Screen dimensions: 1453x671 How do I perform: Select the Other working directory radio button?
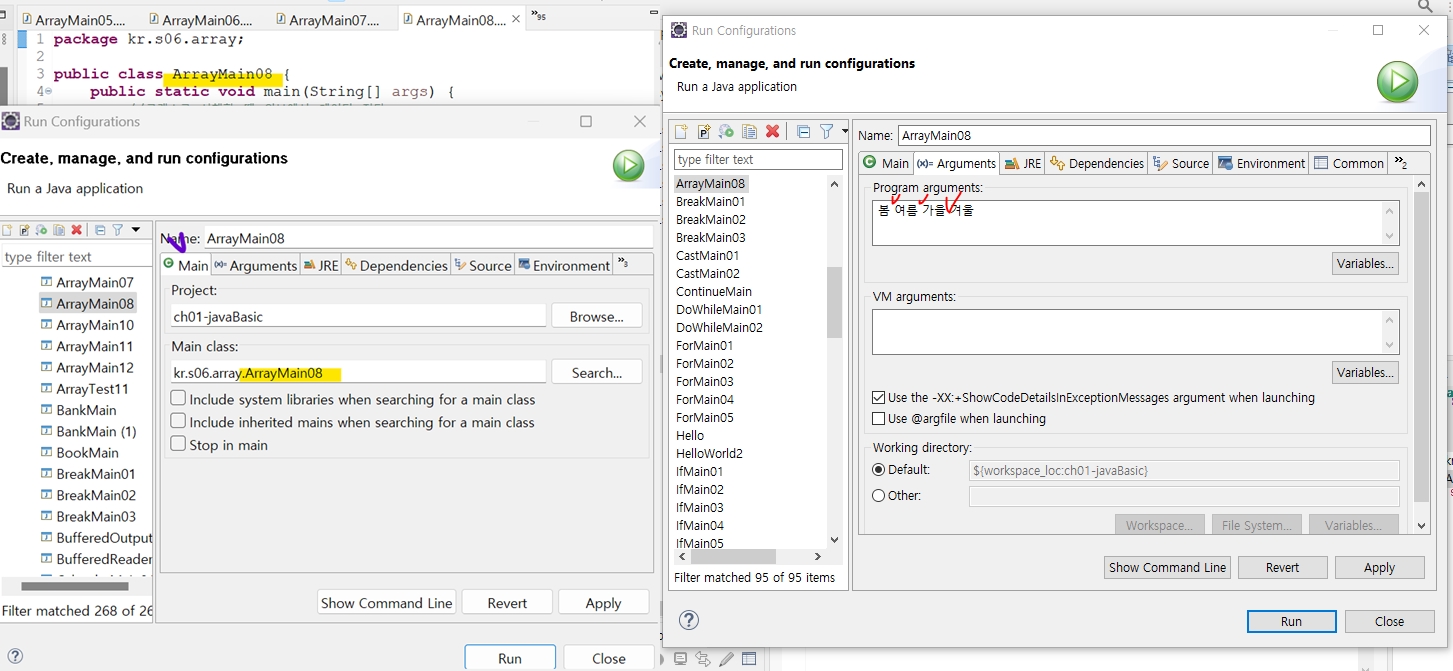point(878,495)
